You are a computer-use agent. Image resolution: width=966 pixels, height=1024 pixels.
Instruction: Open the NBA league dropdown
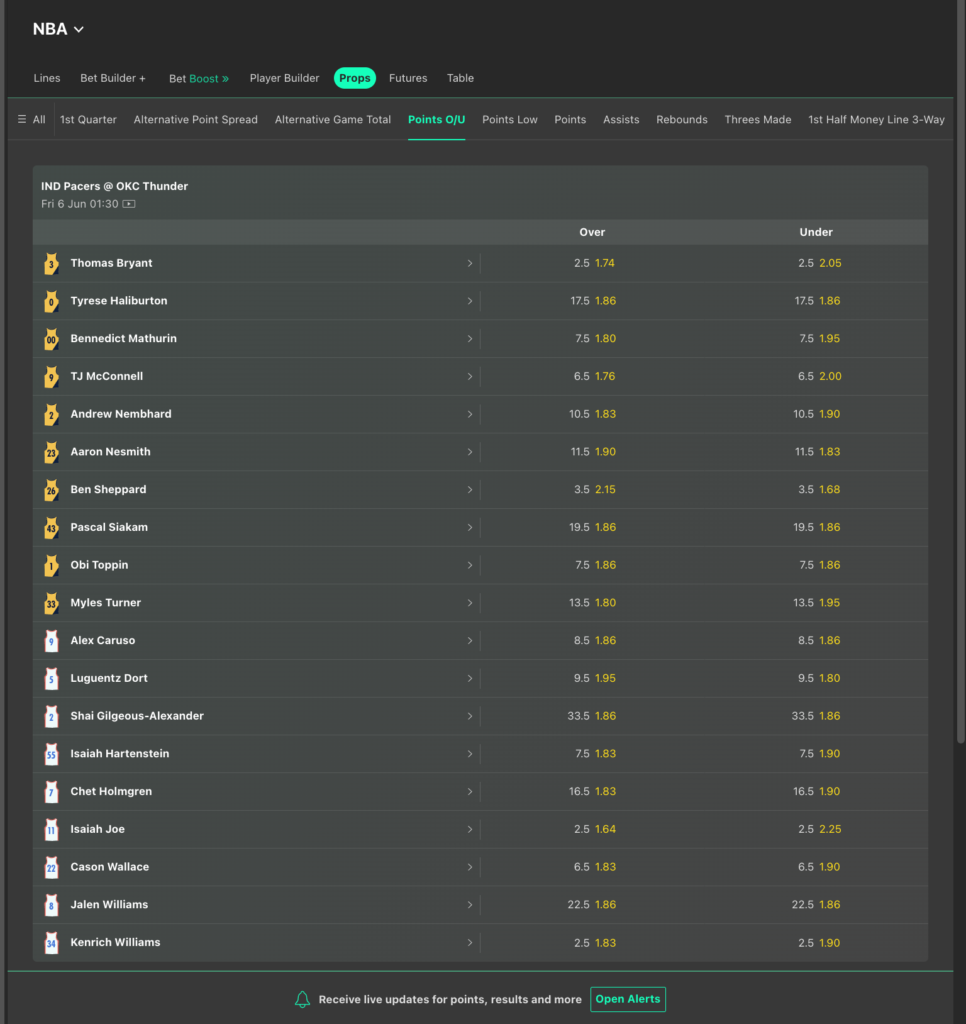58,29
